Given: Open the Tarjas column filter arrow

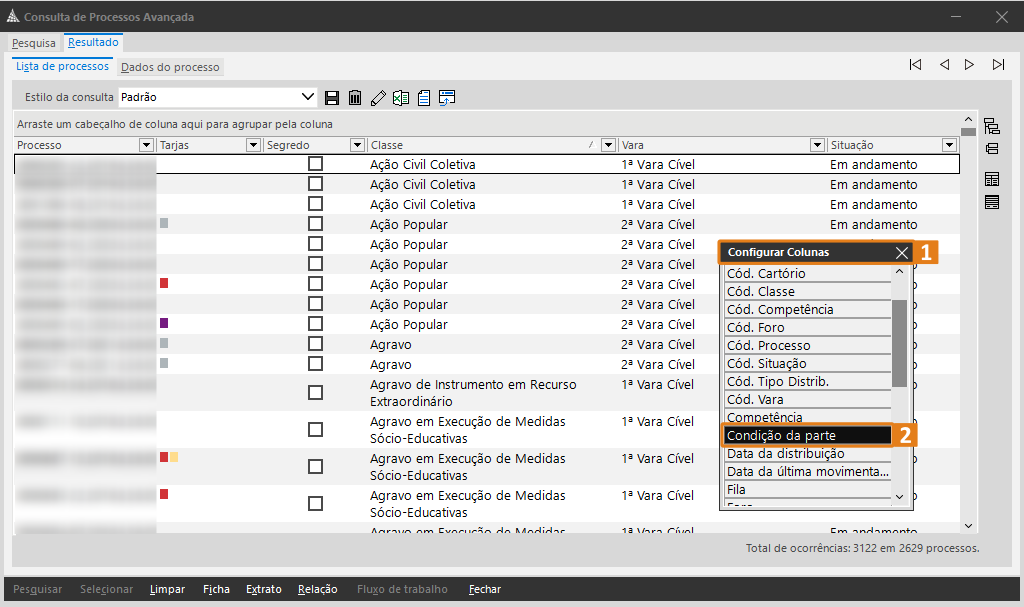Looking at the screenshot, I should (253, 145).
